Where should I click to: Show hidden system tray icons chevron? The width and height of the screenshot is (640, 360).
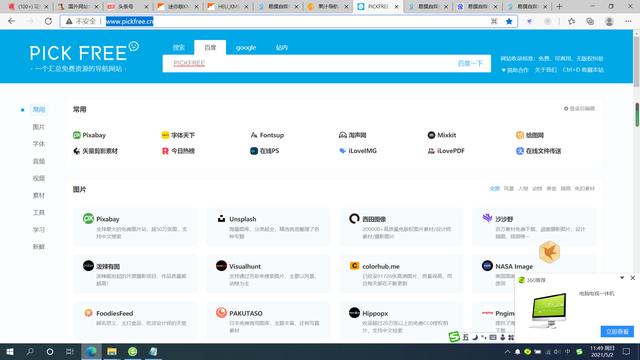coord(507,351)
